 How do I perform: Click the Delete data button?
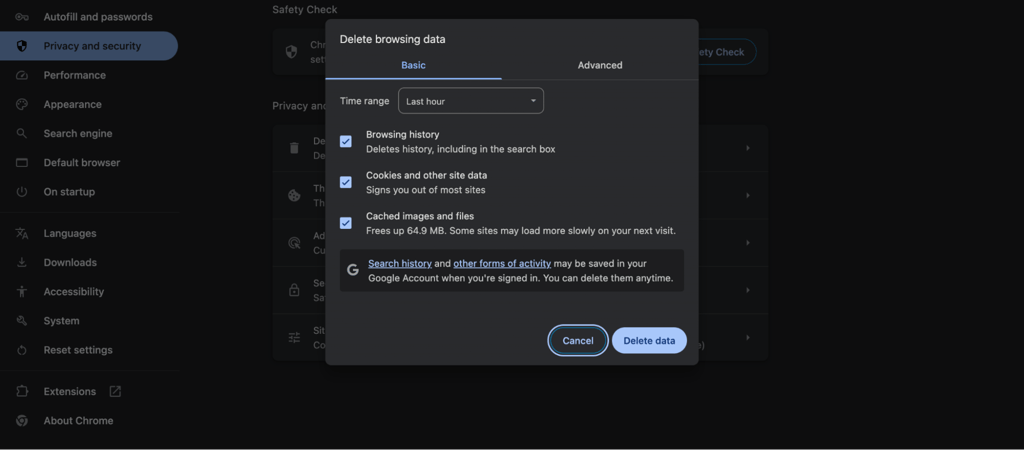pyautogui.click(x=649, y=340)
